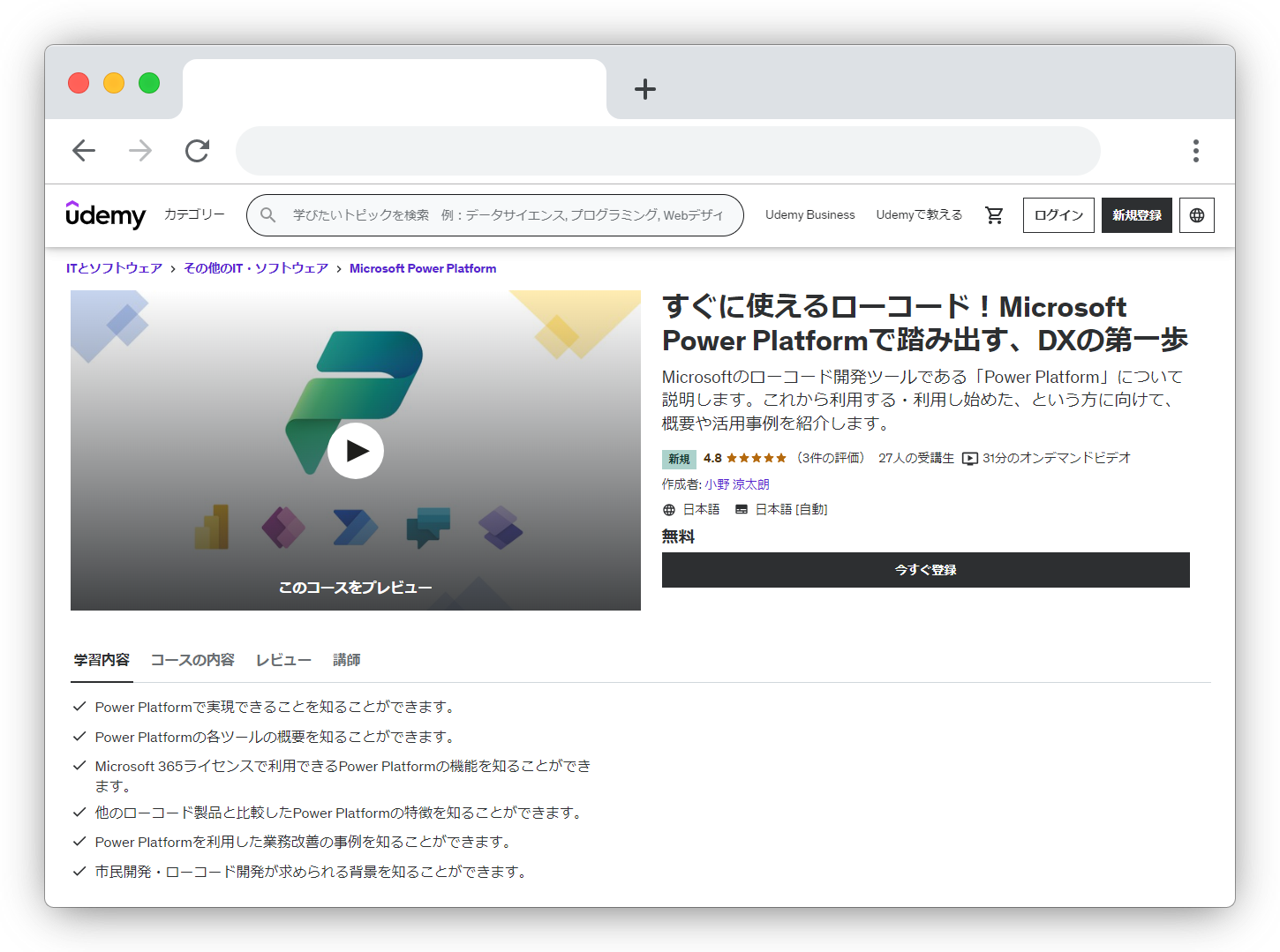Open その他のIT・ソフトウェア breadcrumb

coord(256,268)
